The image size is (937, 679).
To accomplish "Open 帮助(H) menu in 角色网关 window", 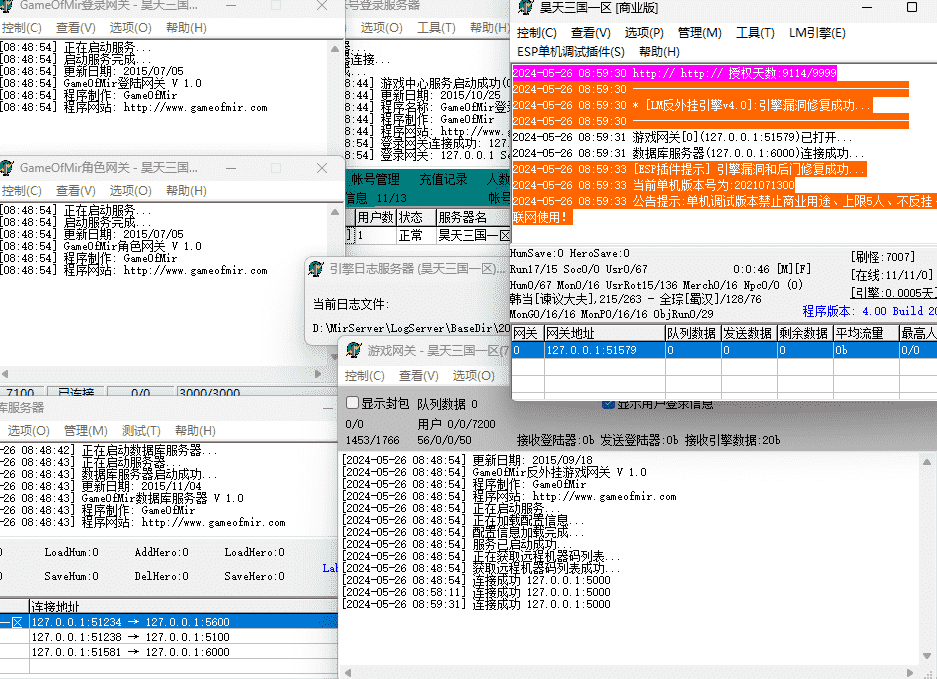I will tap(186, 191).
